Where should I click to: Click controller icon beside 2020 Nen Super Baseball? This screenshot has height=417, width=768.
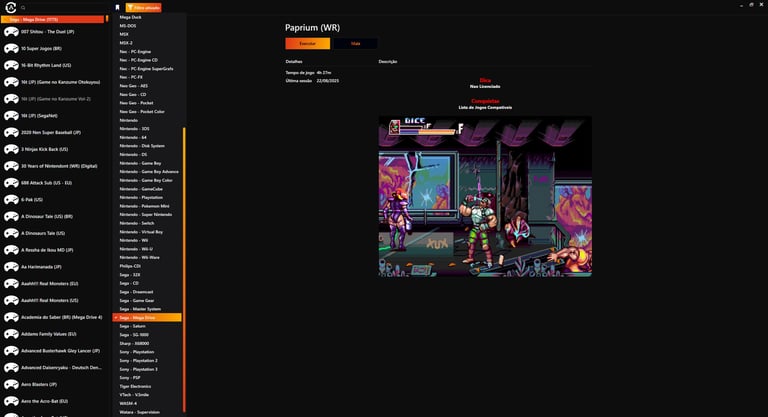11,132
